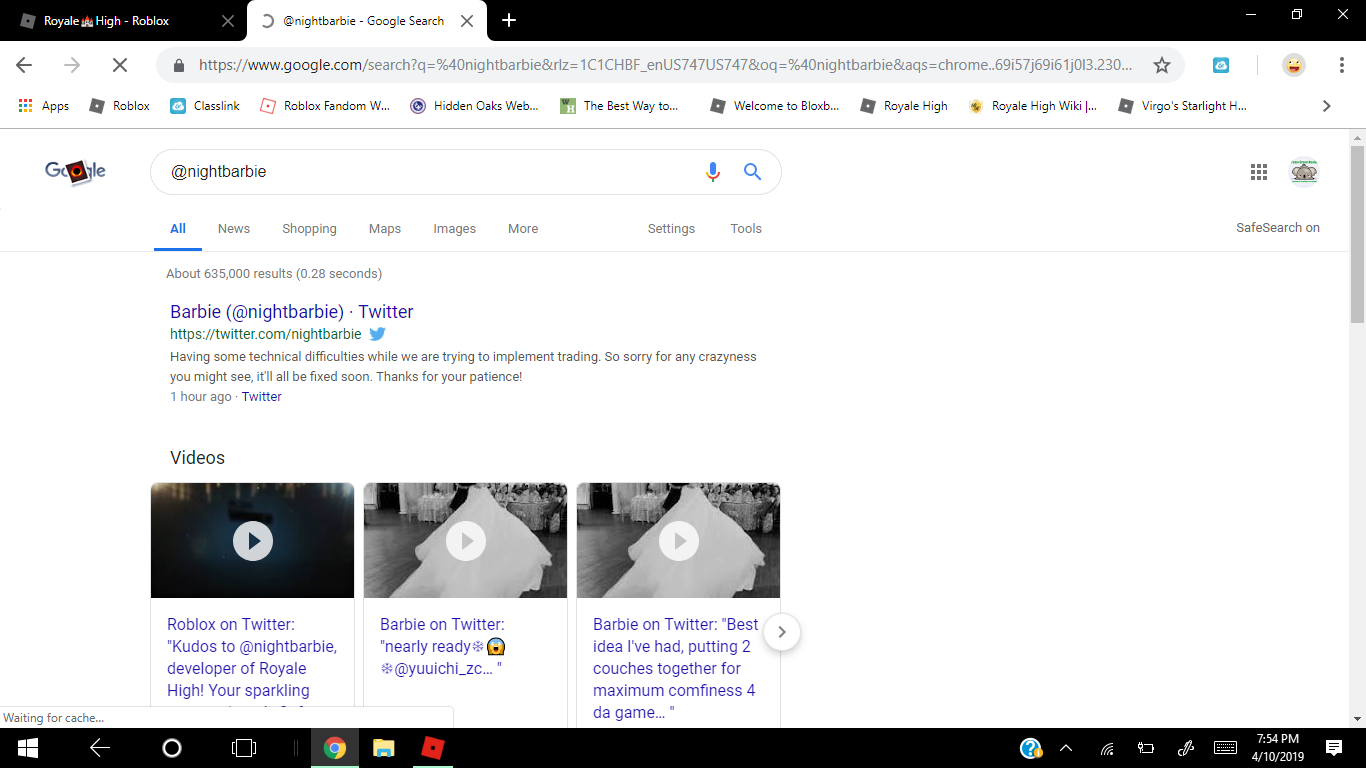Open the Royale High Wiki bookmark
This screenshot has height=768, width=1366.
pos(1032,106)
